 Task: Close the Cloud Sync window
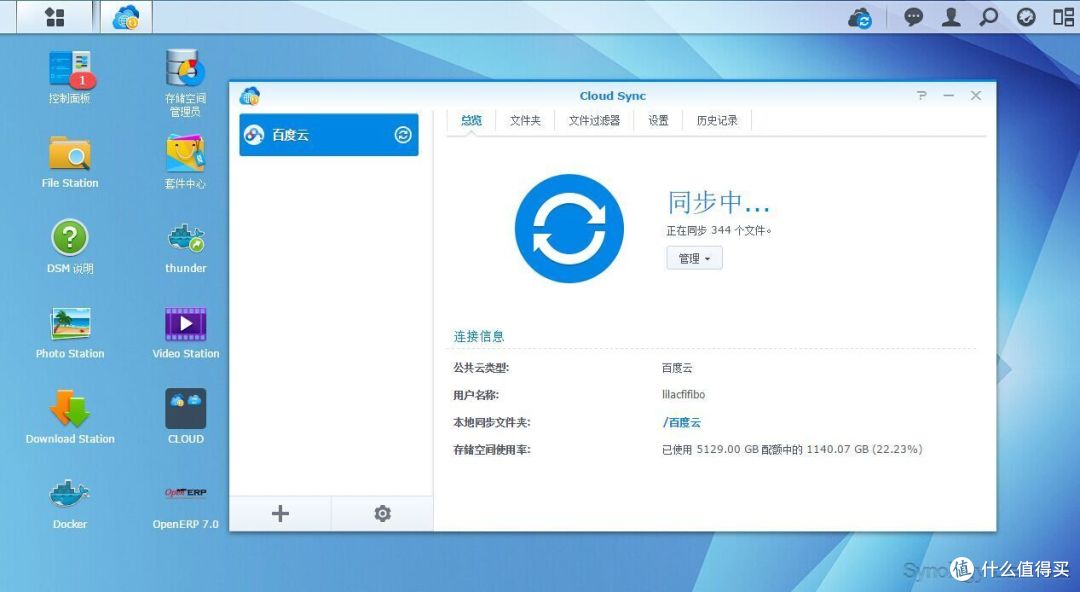click(x=976, y=96)
